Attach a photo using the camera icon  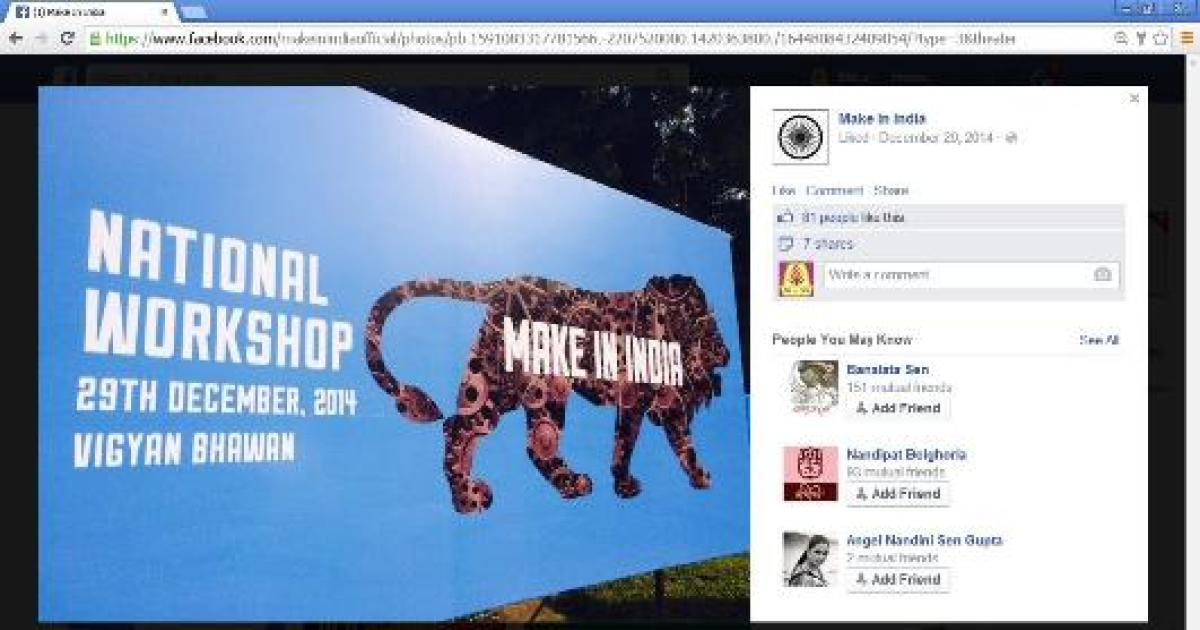click(x=1102, y=274)
